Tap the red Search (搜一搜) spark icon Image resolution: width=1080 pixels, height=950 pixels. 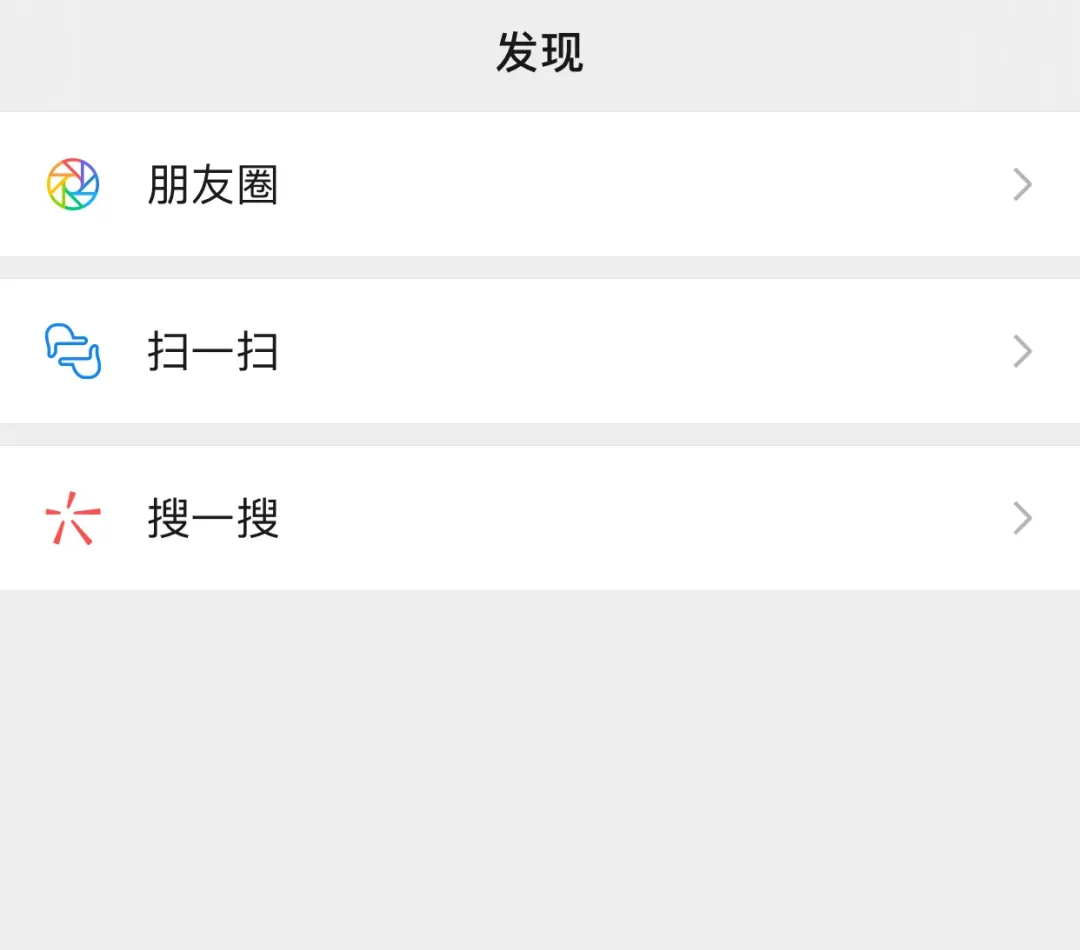click(x=73, y=519)
